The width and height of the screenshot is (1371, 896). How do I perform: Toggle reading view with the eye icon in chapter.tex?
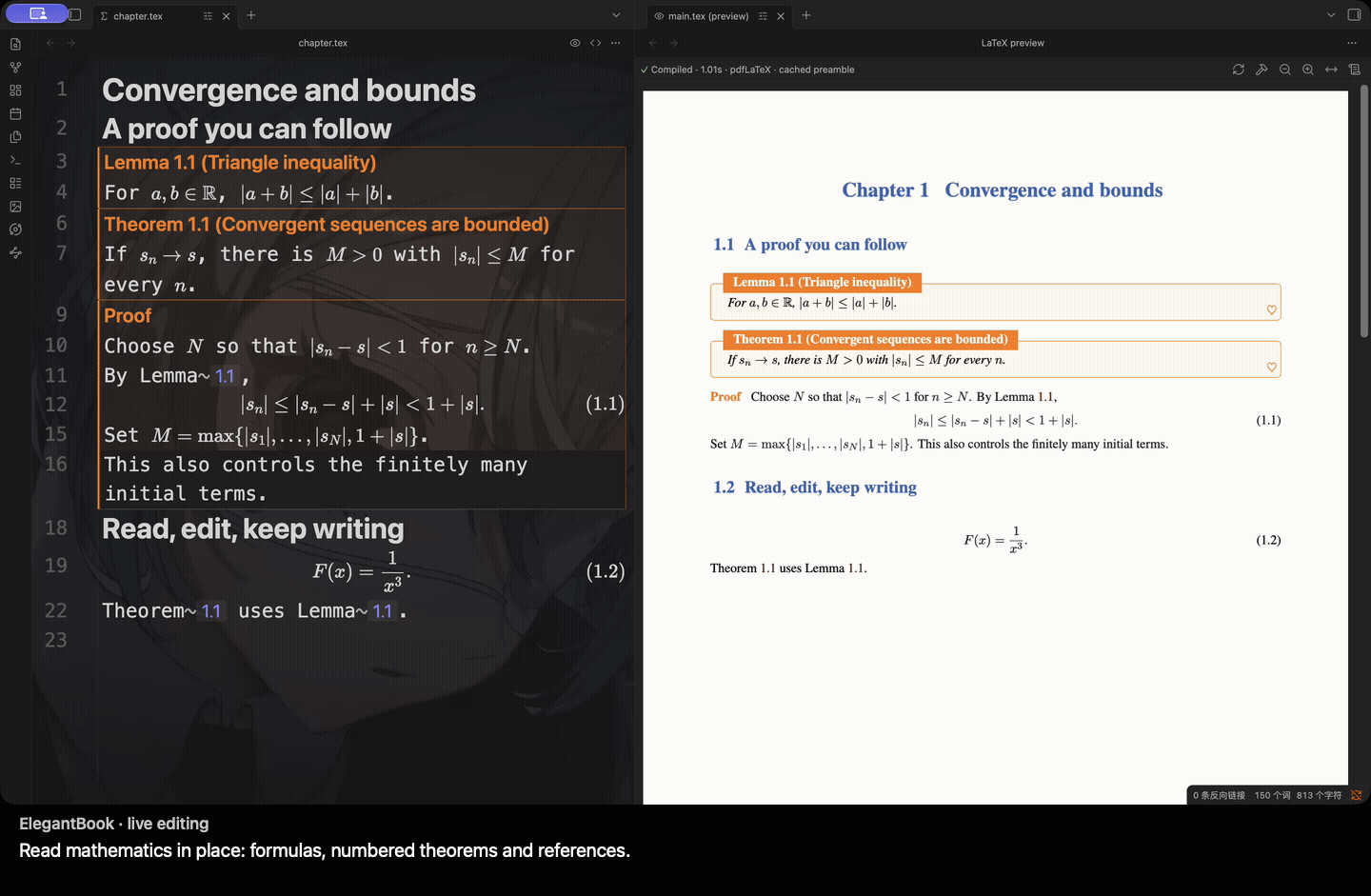575,43
